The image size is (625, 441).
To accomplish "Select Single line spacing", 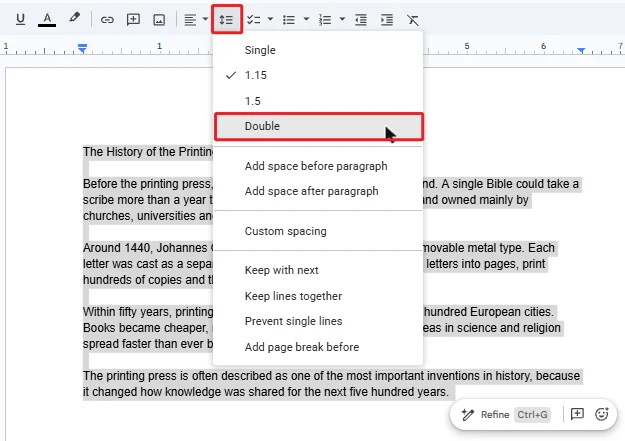I will tap(318, 50).
